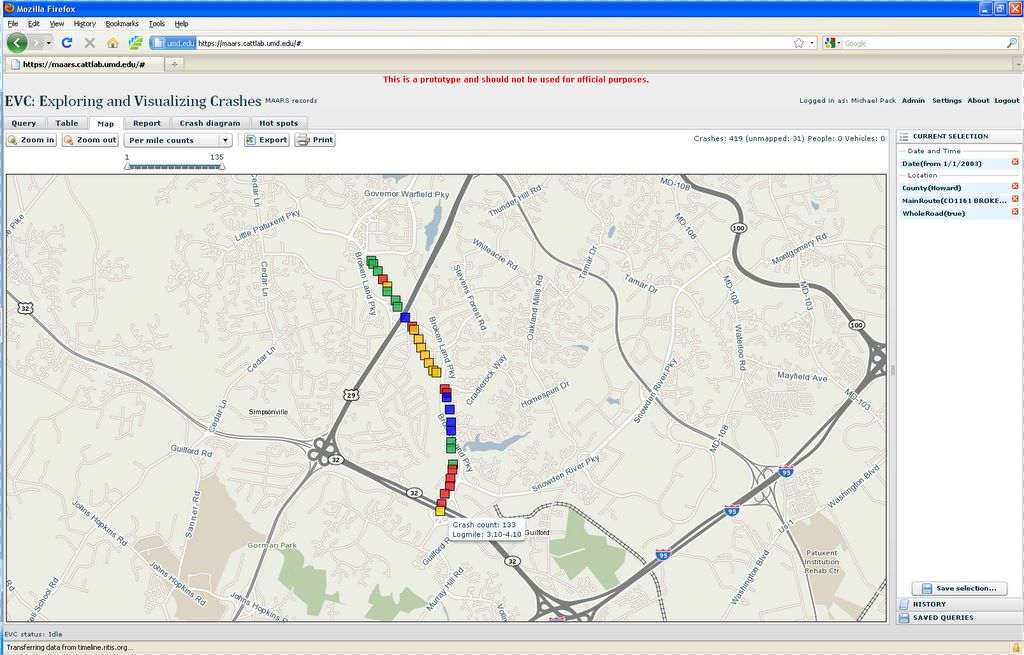Click the Logout link
The image size is (1024, 655).
click(x=1006, y=100)
